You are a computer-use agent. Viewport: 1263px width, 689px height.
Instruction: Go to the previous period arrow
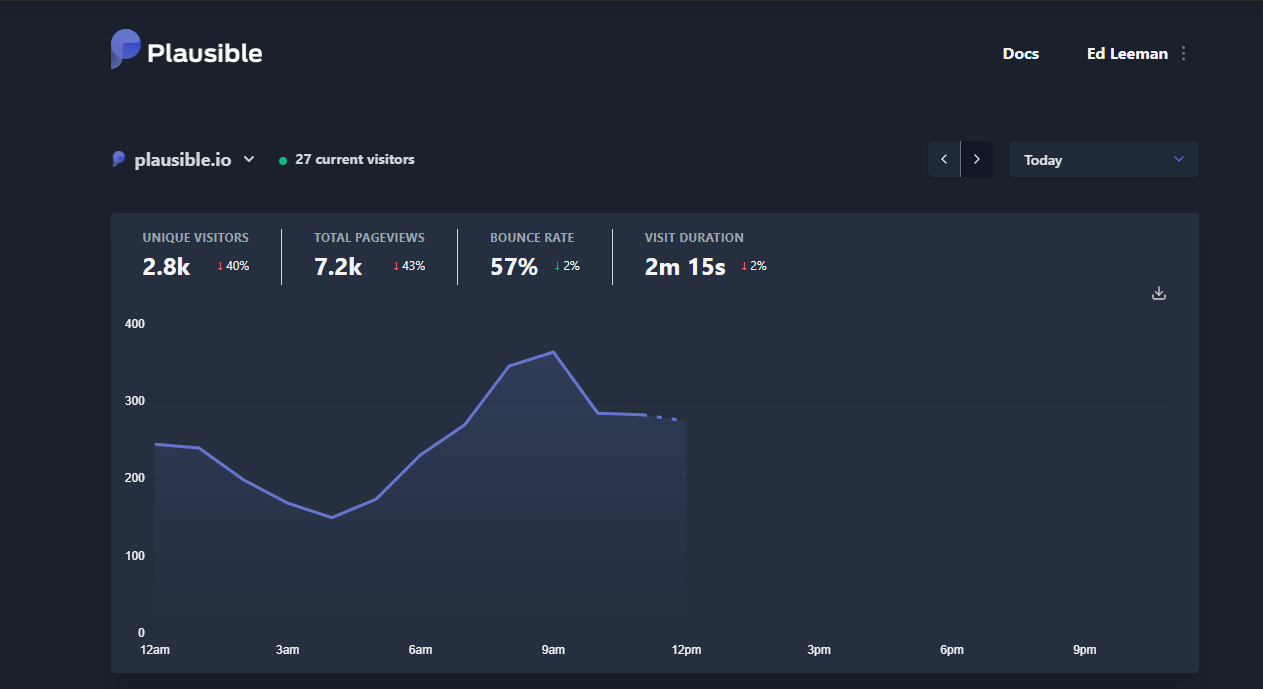[x=944, y=160]
